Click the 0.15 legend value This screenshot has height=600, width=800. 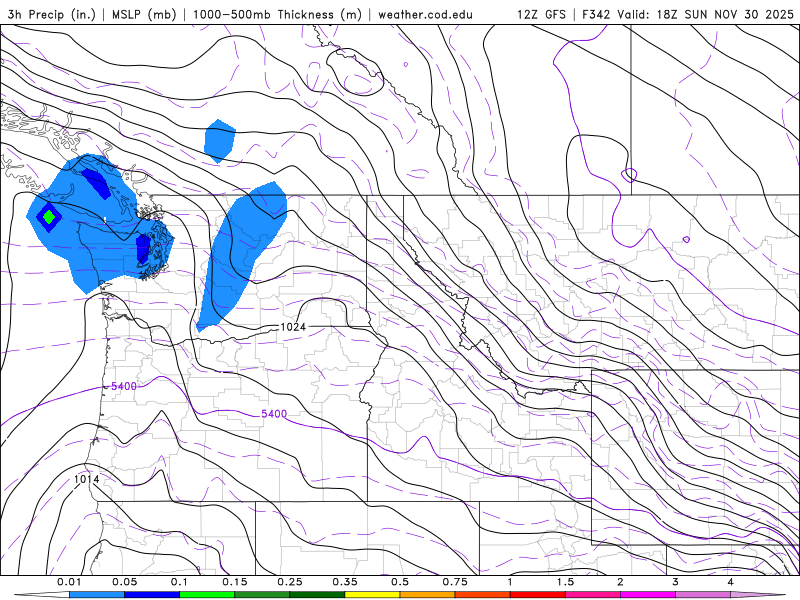235,582
